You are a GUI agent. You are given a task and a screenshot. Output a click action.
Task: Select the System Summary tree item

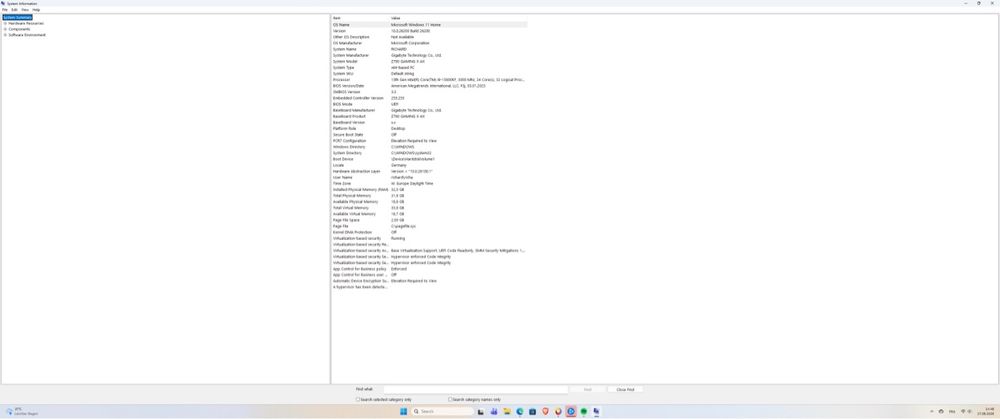[x=17, y=17]
